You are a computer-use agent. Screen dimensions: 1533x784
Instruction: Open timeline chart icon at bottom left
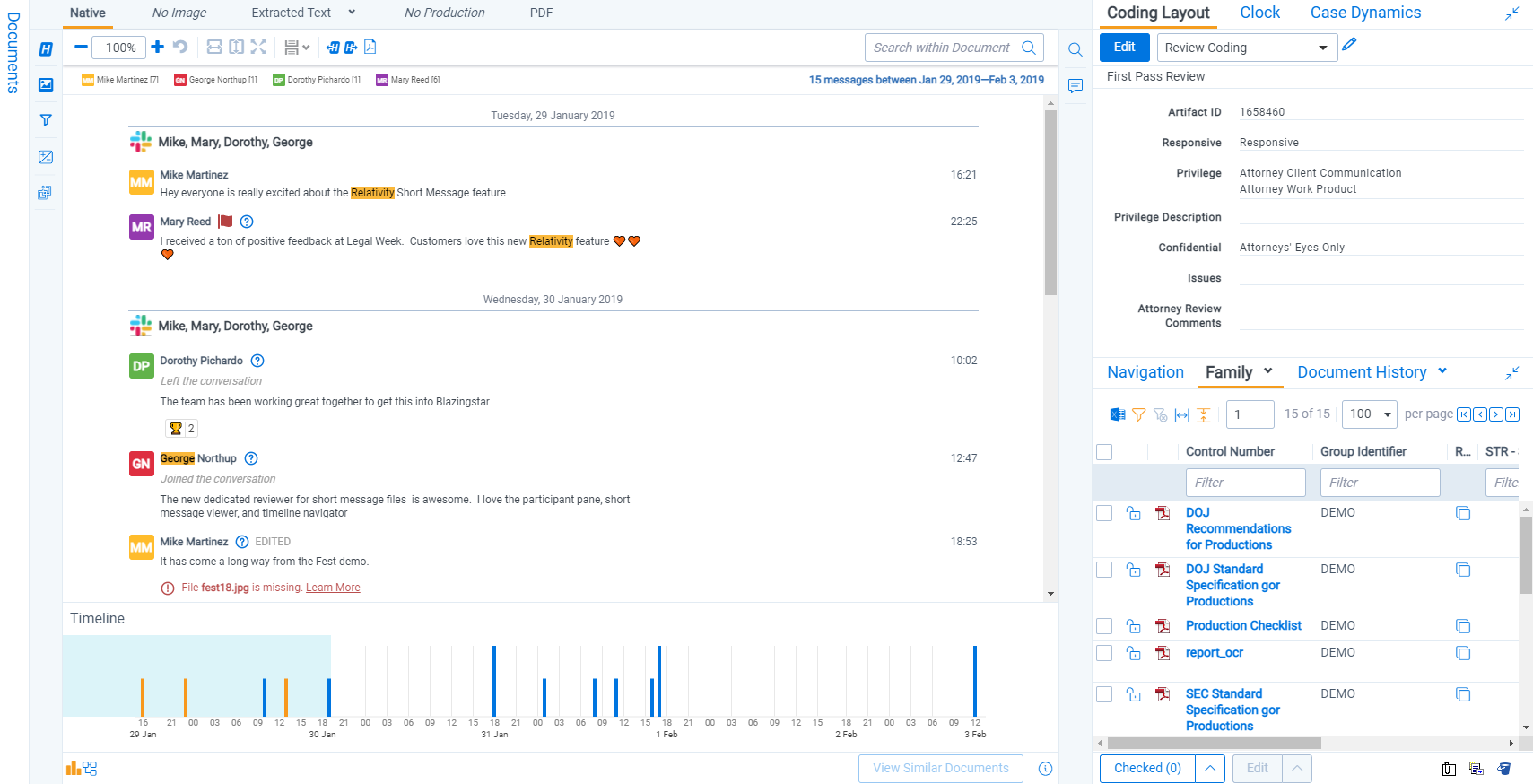pos(73,768)
